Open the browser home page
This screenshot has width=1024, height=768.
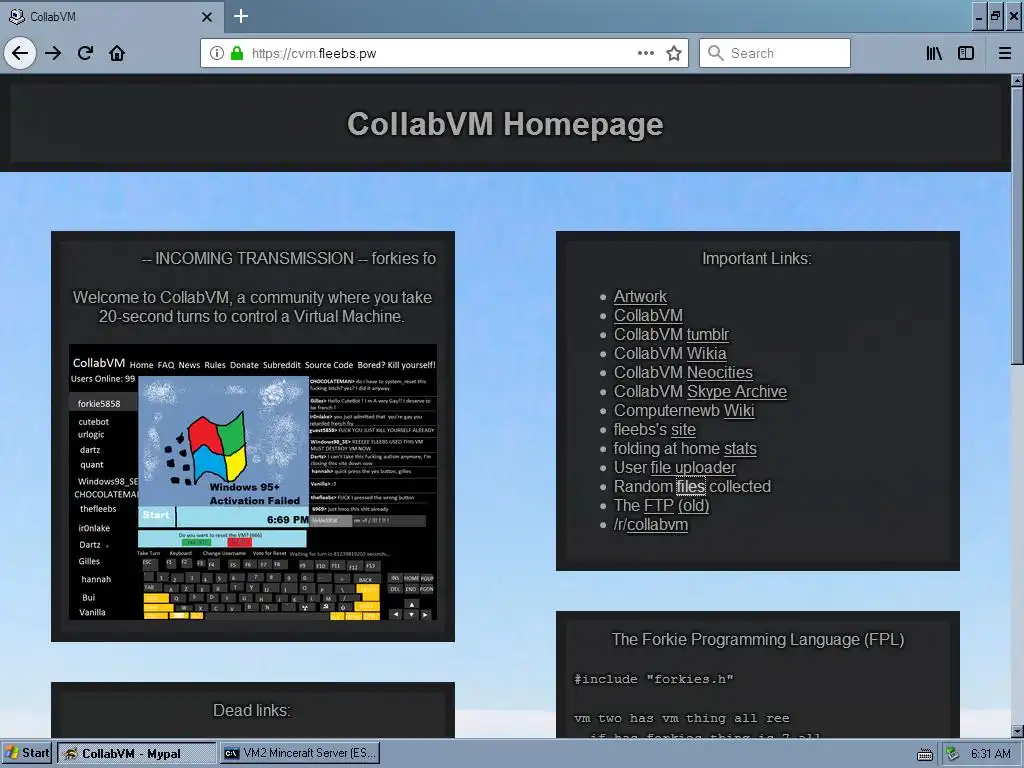pyautogui.click(x=117, y=53)
